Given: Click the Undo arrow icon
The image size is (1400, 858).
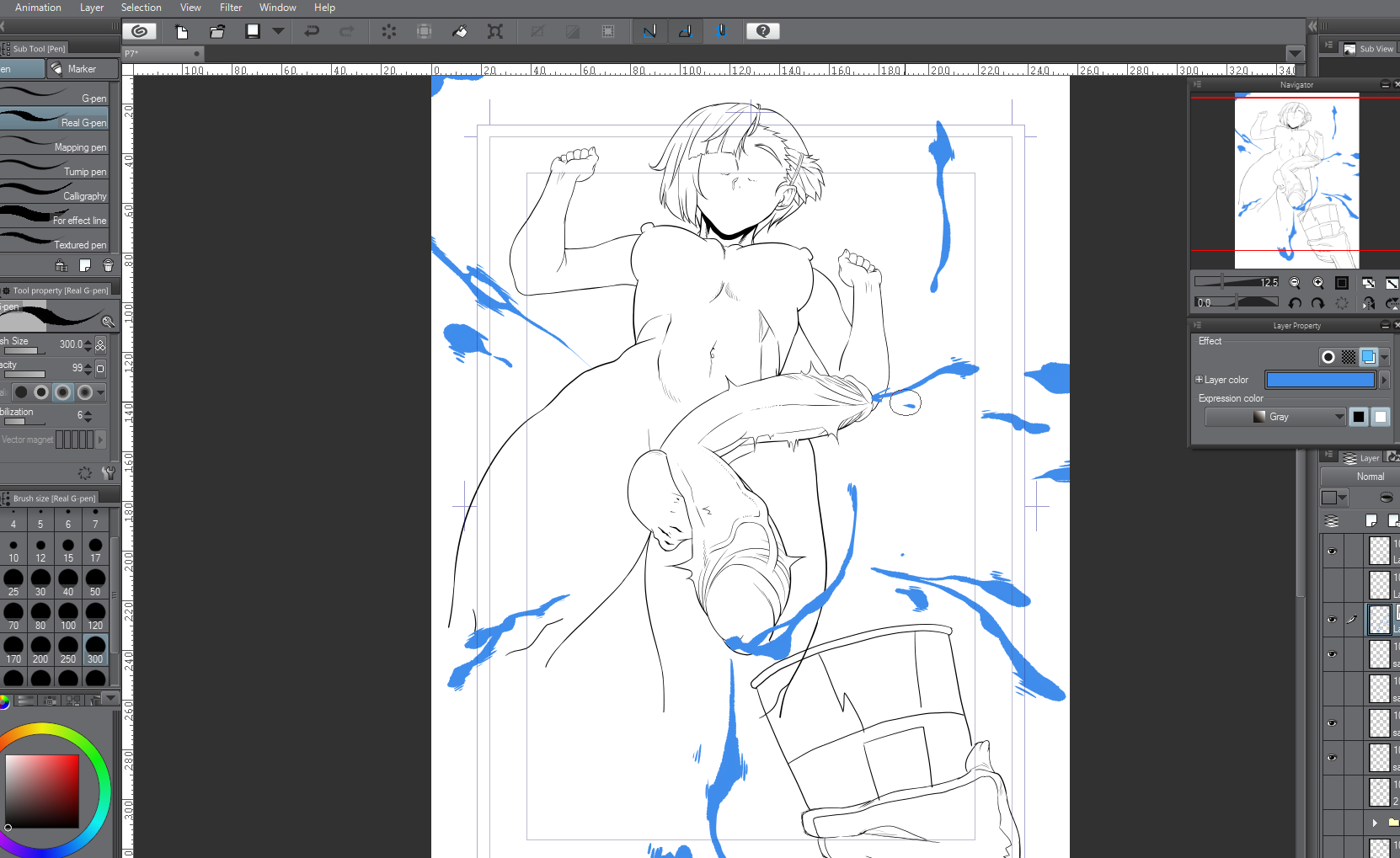Looking at the screenshot, I should click(x=312, y=31).
